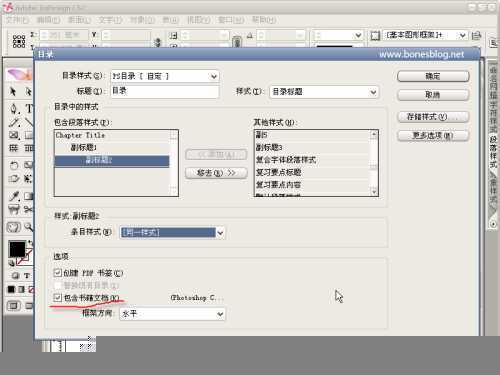Click the frame icon beside object style dropdown
The width and height of the screenshot is (500, 375).
click(x=375, y=35)
